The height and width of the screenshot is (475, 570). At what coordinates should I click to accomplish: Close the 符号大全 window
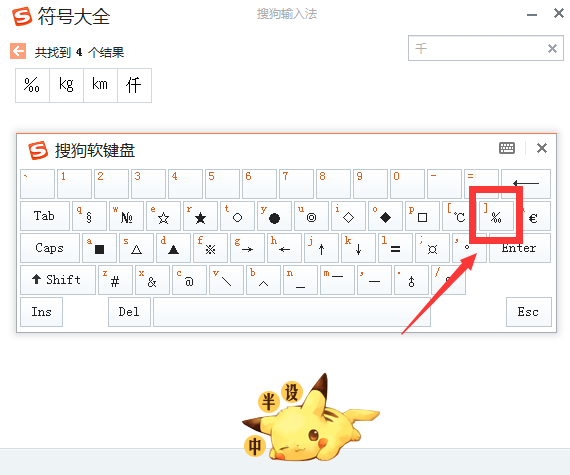(559, 13)
